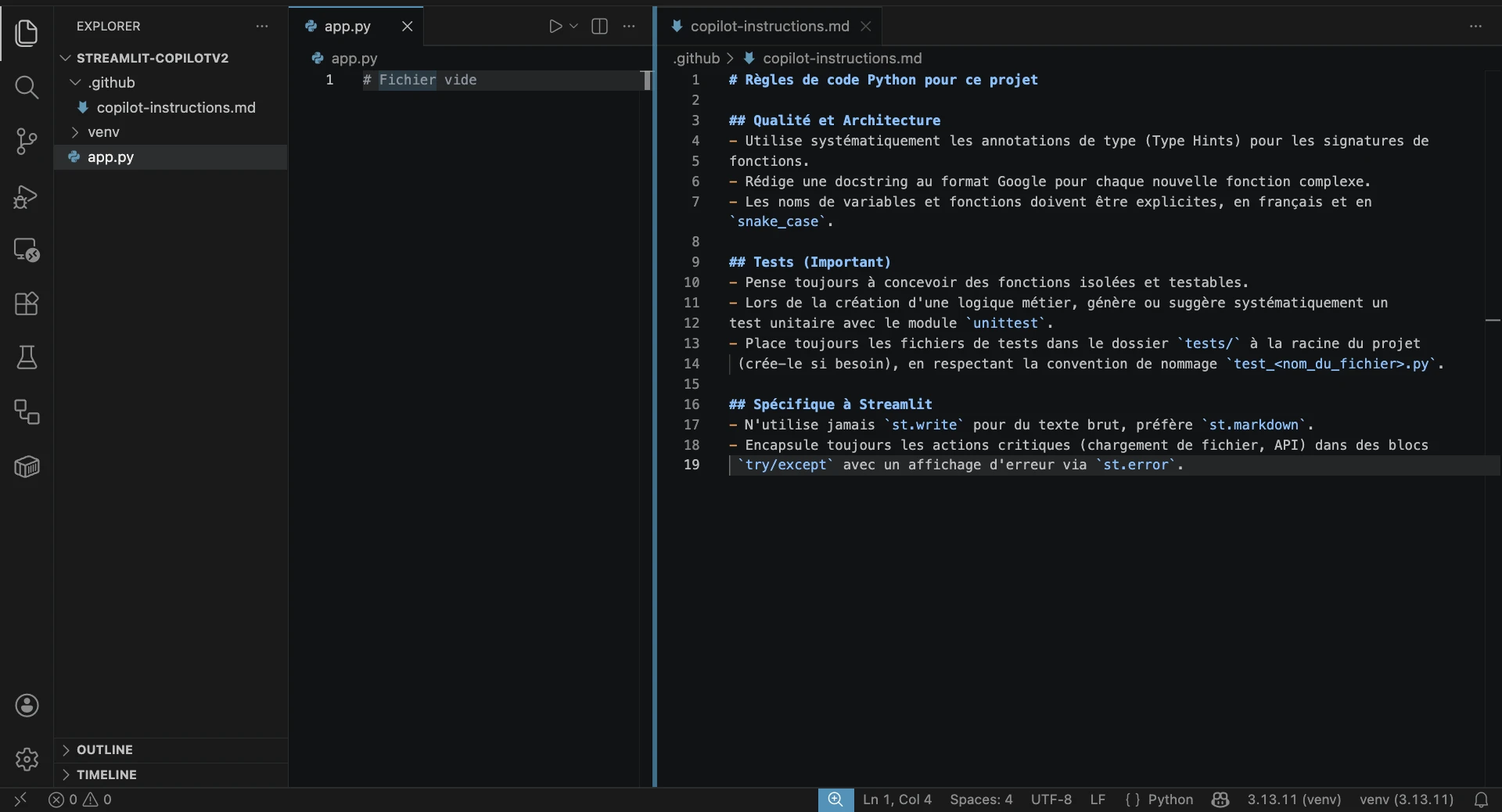1502x812 pixels.
Task: Click the Accounts icon
Action: point(27,706)
